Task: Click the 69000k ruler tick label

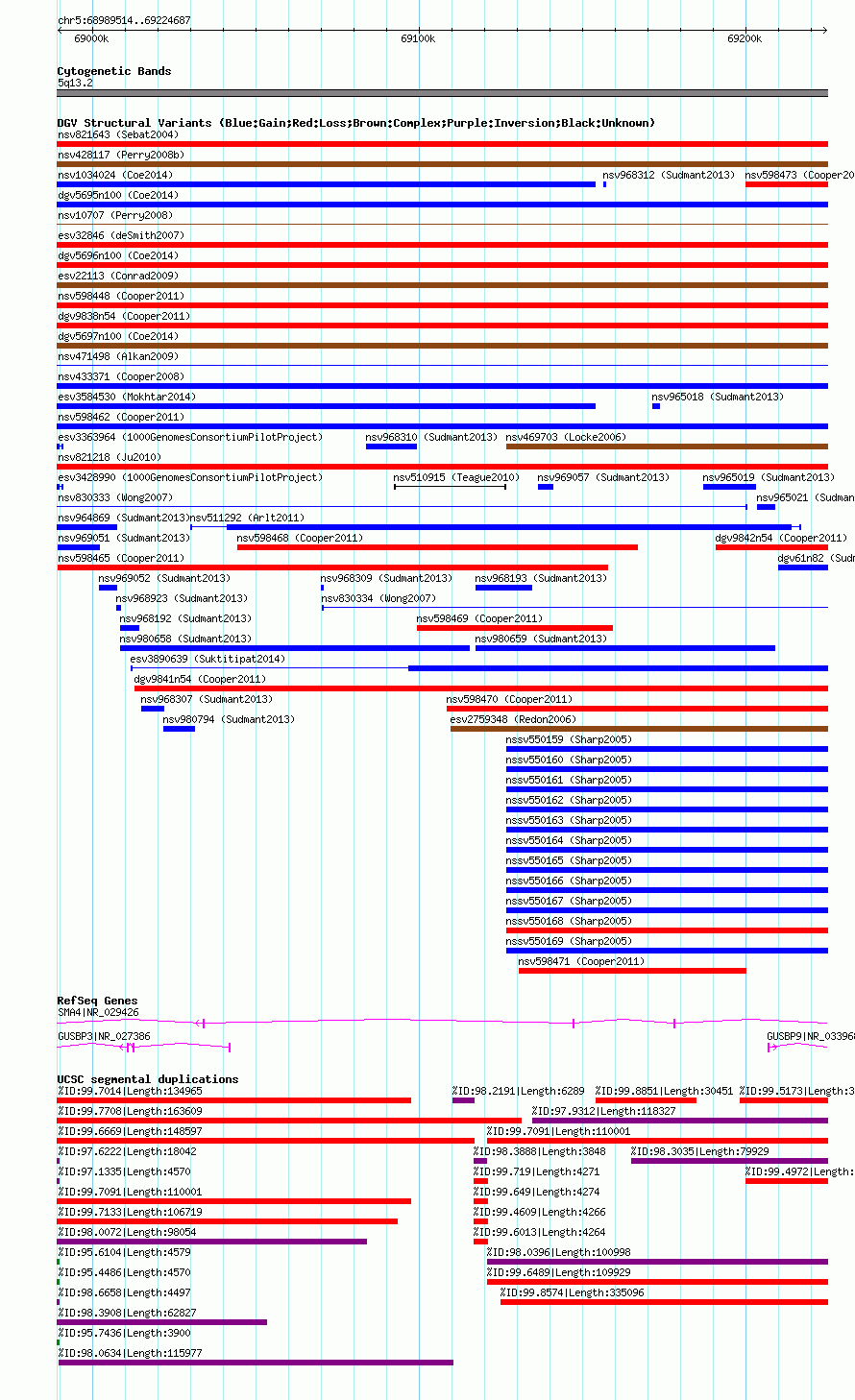Action: tap(91, 38)
